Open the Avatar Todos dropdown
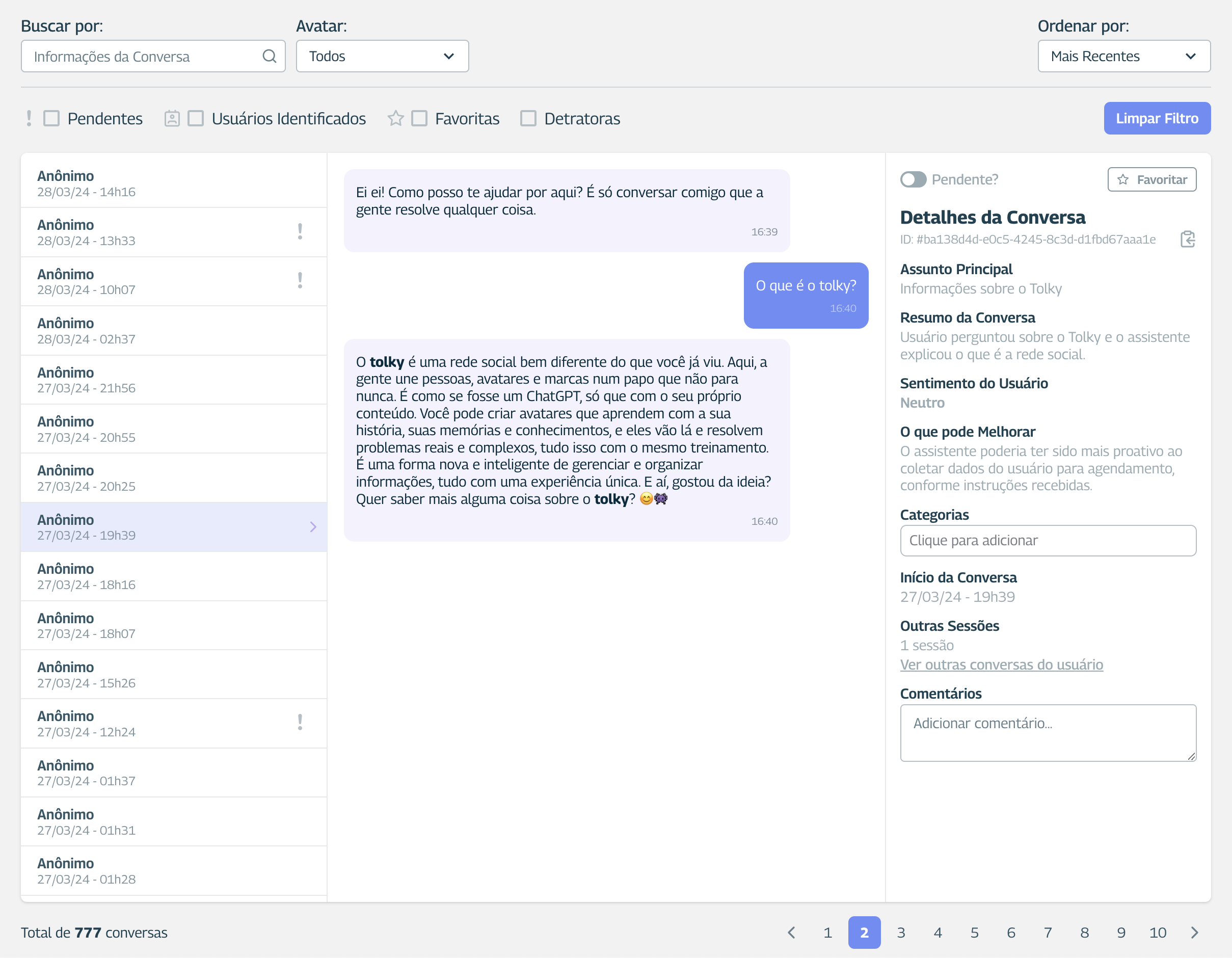The width and height of the screenshot is (1232, 958). (383, 56)
